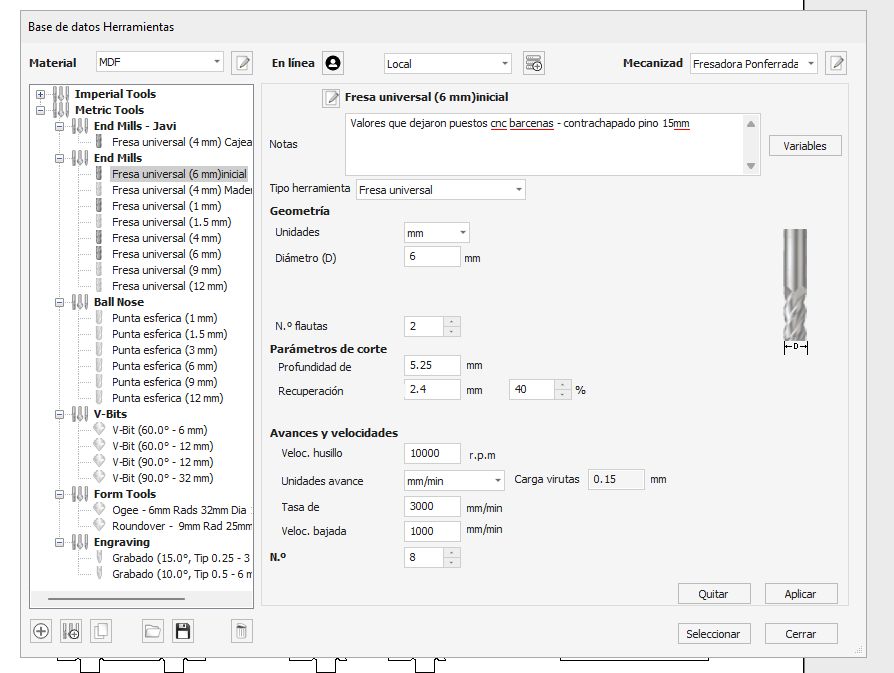Open Tipo herramienta dropdown
This screenshot has height=673, width=894.
click(440, 190)
